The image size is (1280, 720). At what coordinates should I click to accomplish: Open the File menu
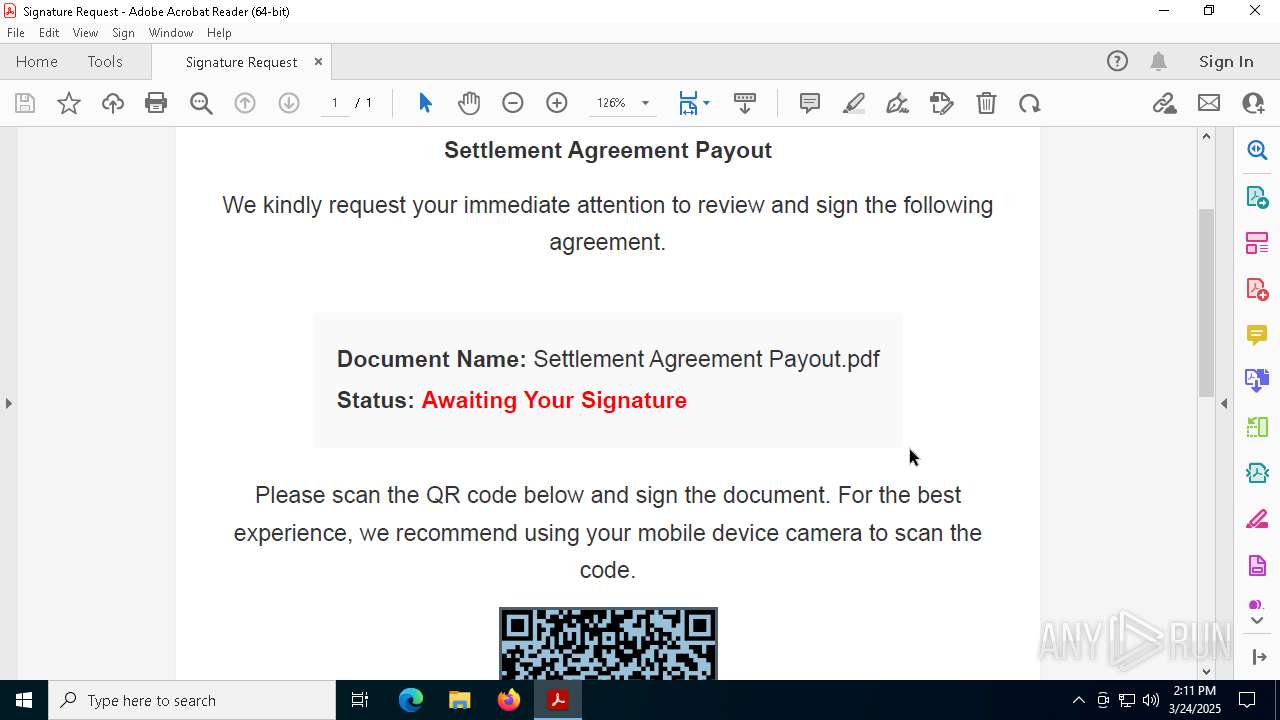point(16,32)
